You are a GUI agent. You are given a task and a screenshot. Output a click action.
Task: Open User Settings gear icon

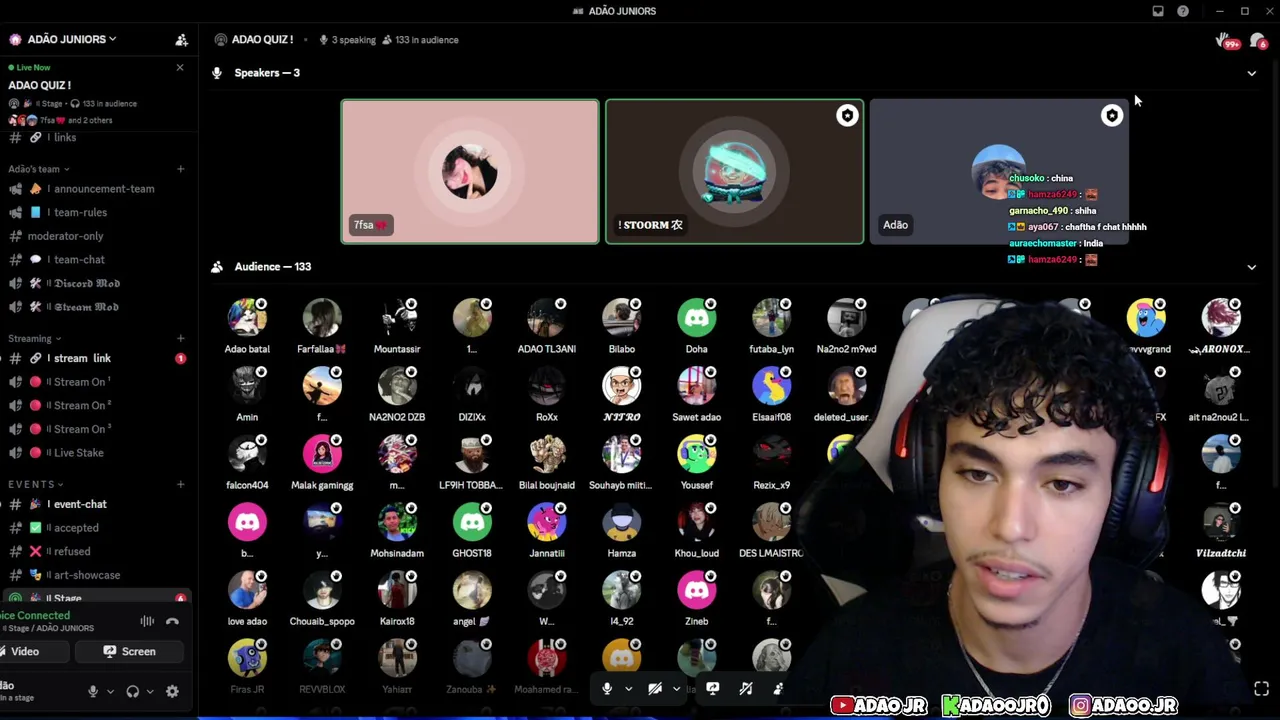(x=172, y=691)
